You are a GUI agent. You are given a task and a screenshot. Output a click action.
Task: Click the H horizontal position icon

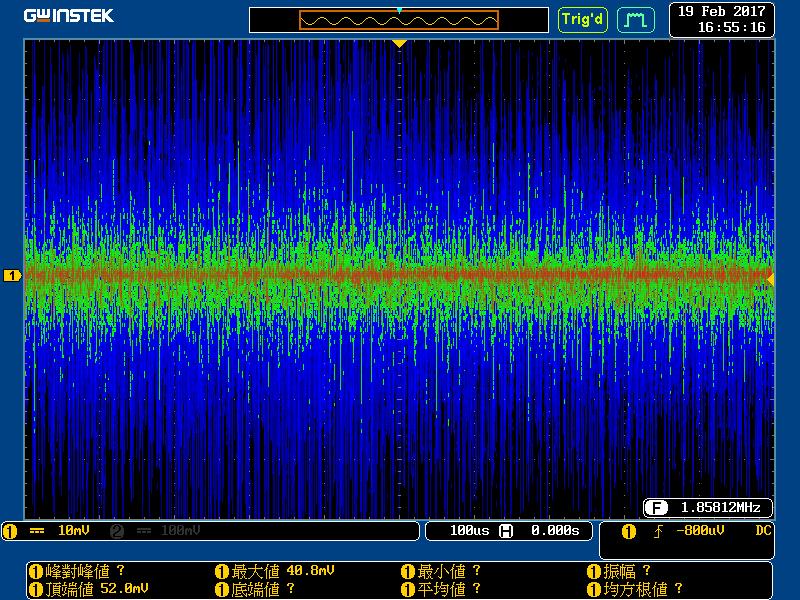[x=506, y=531]
